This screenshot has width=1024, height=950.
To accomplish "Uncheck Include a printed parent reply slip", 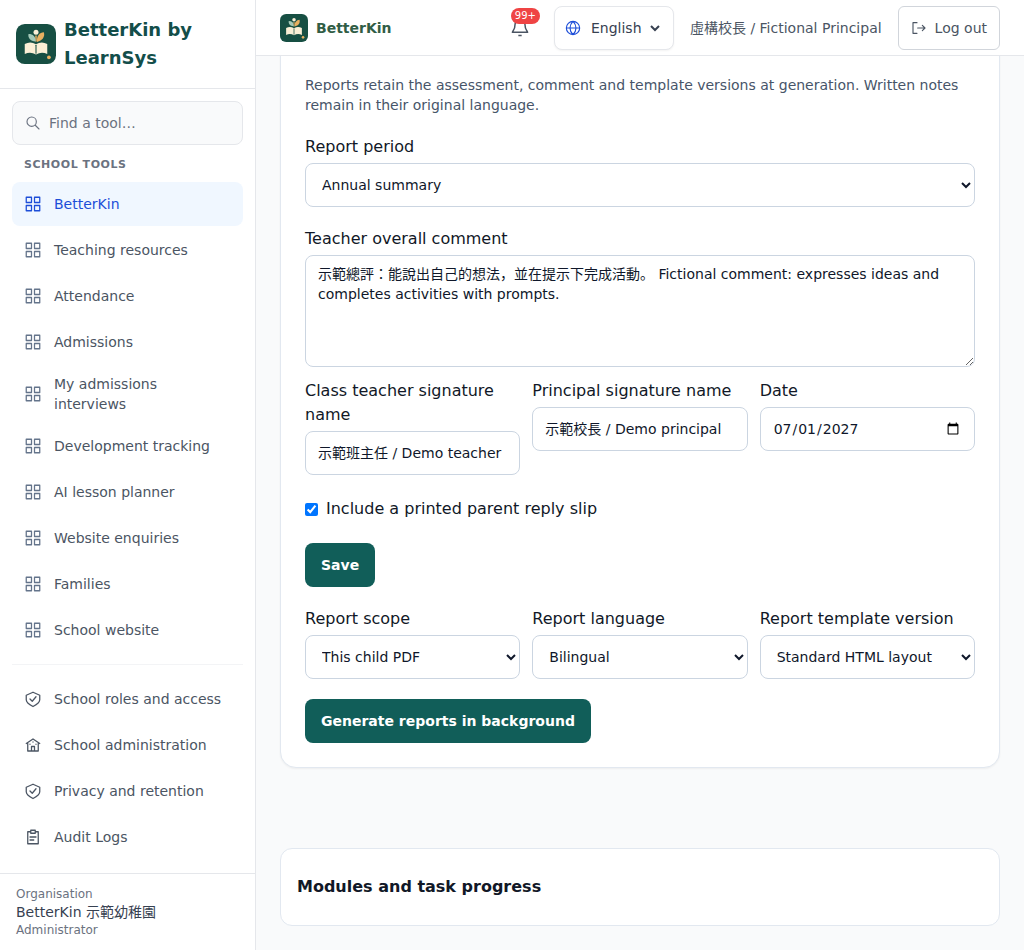I will click(312, 509).
